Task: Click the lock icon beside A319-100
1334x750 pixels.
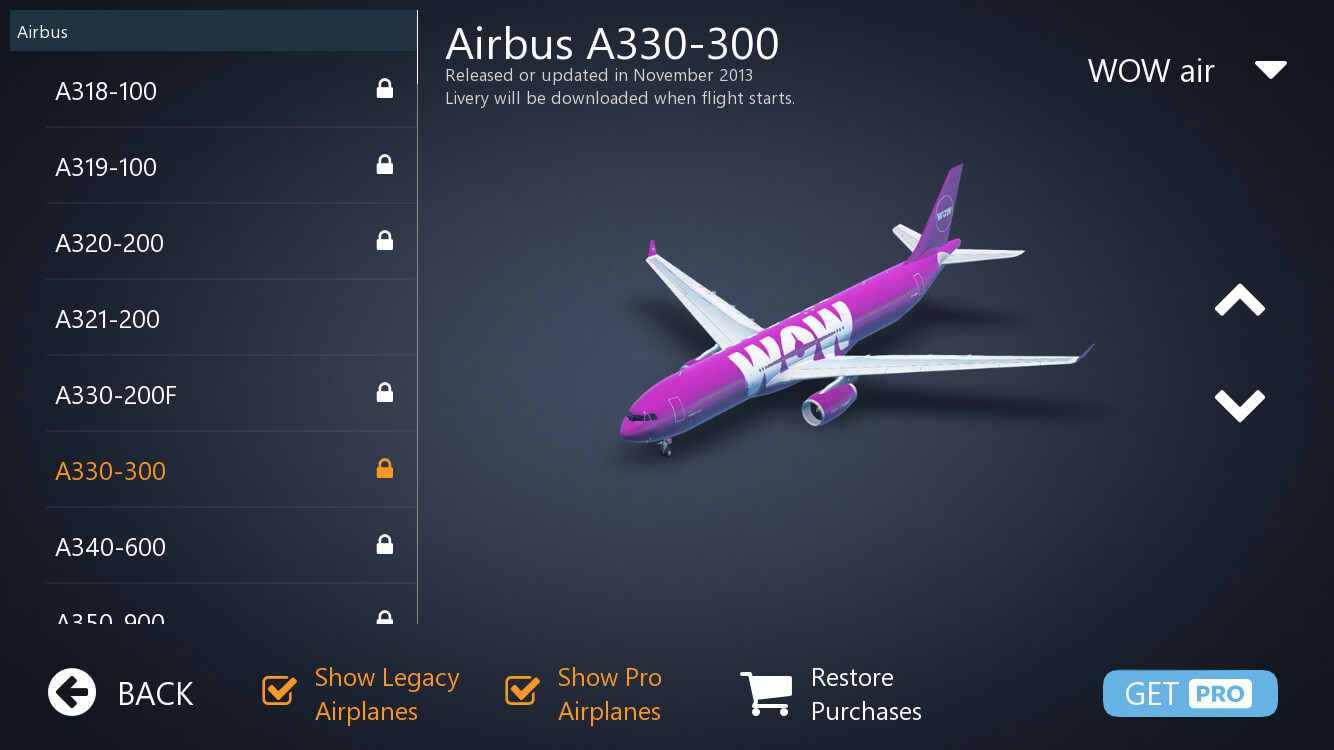Action: (x=384, y=165)
